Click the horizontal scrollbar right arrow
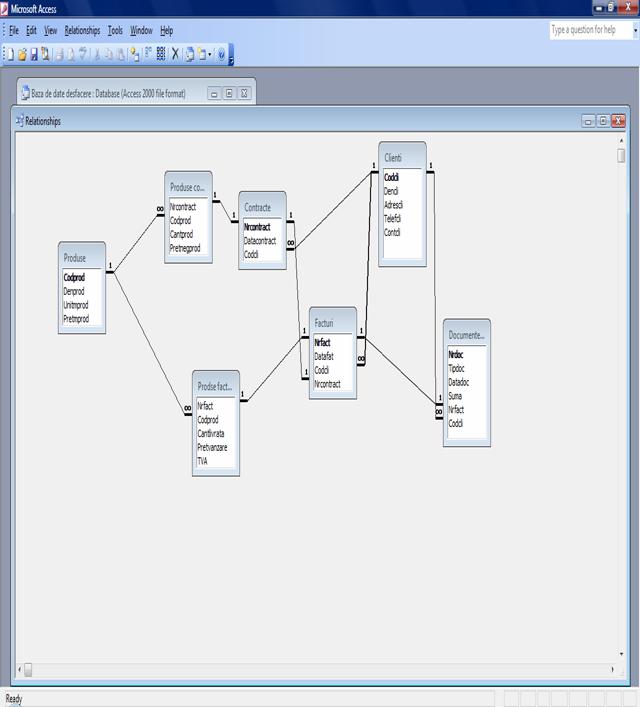The image size is (640, 707). (610, 669)
